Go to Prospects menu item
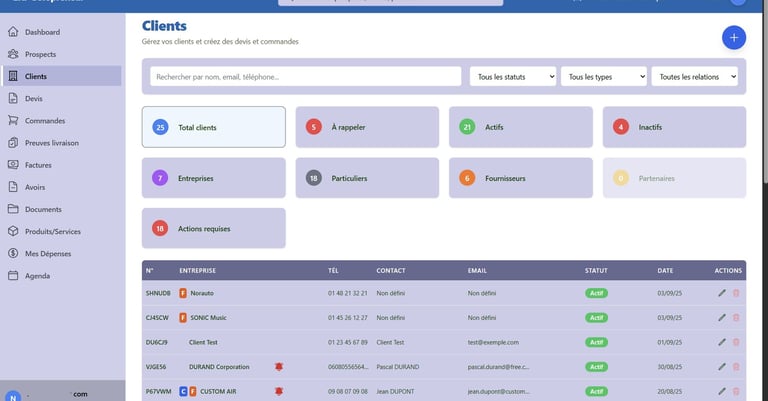The height and width of the screenshot is (401, 768). coord(62,54)
